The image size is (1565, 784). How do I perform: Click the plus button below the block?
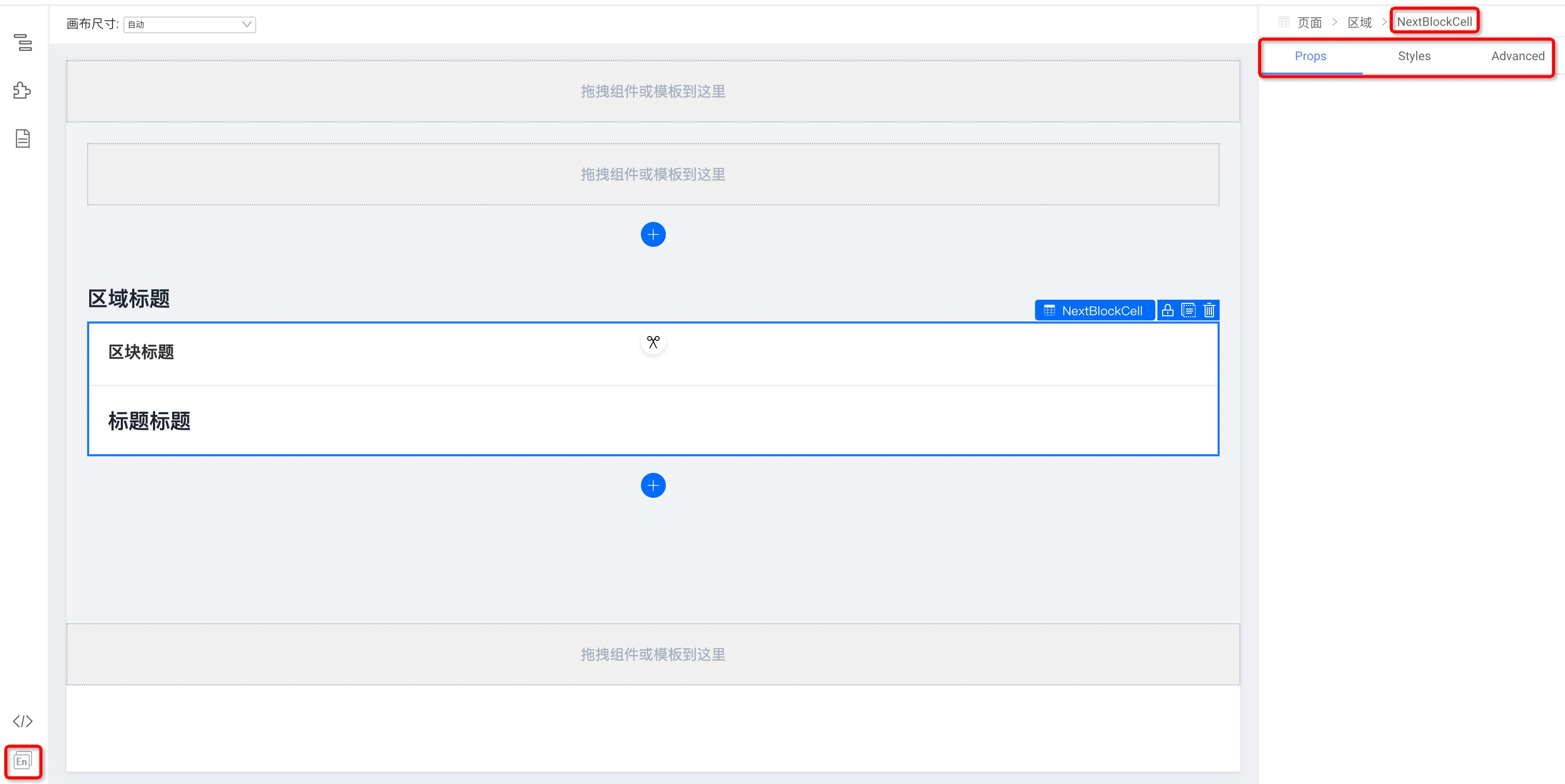pyautogui.click(x=653, y=485)
